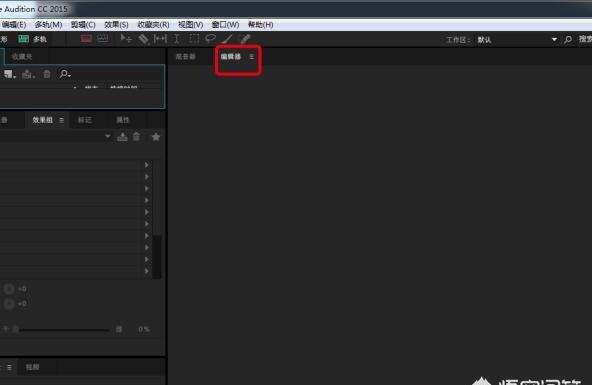Open the effects rack preset dropdown

[108, 136]
